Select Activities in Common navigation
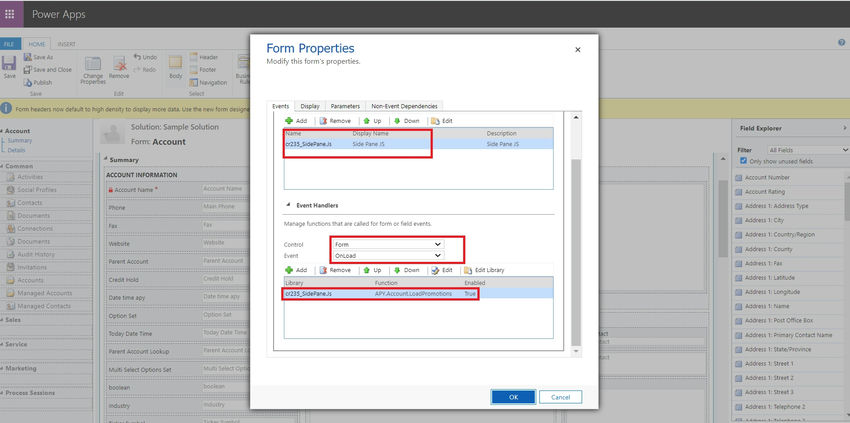Image resolution: width=850 pixels, height=423 pixels. [x=30, y=177]
